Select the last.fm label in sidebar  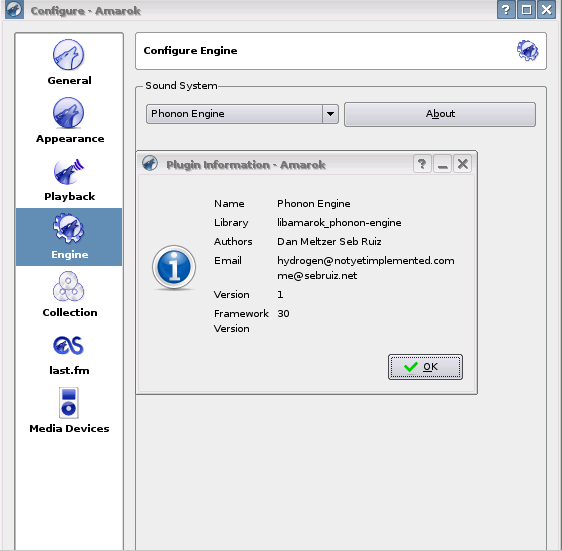click(x=69, y=370)
